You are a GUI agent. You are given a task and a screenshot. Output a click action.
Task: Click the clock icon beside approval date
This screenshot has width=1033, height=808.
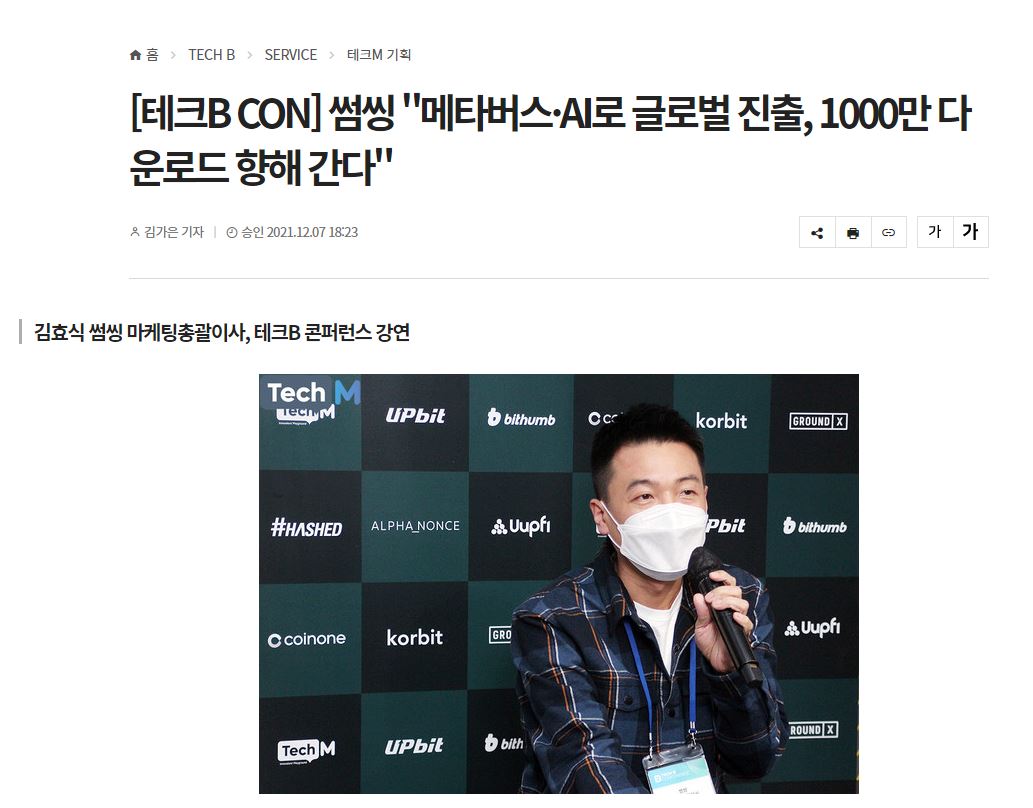click(x=232, y=232)
